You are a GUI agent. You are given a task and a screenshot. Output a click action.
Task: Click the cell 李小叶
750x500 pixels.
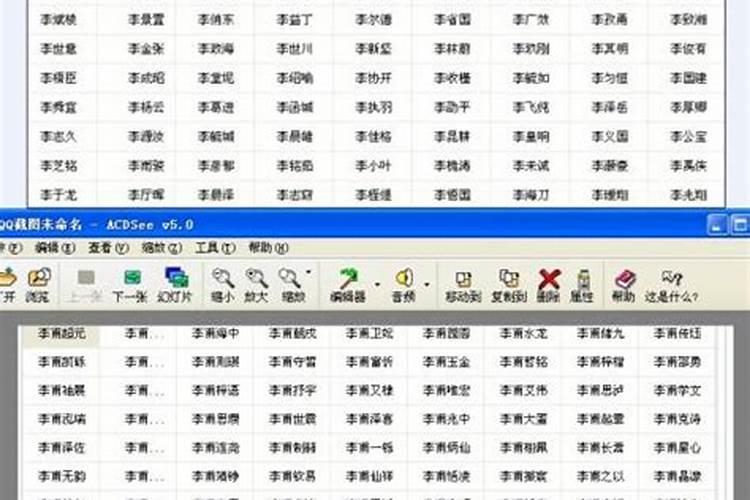point(373,166)
